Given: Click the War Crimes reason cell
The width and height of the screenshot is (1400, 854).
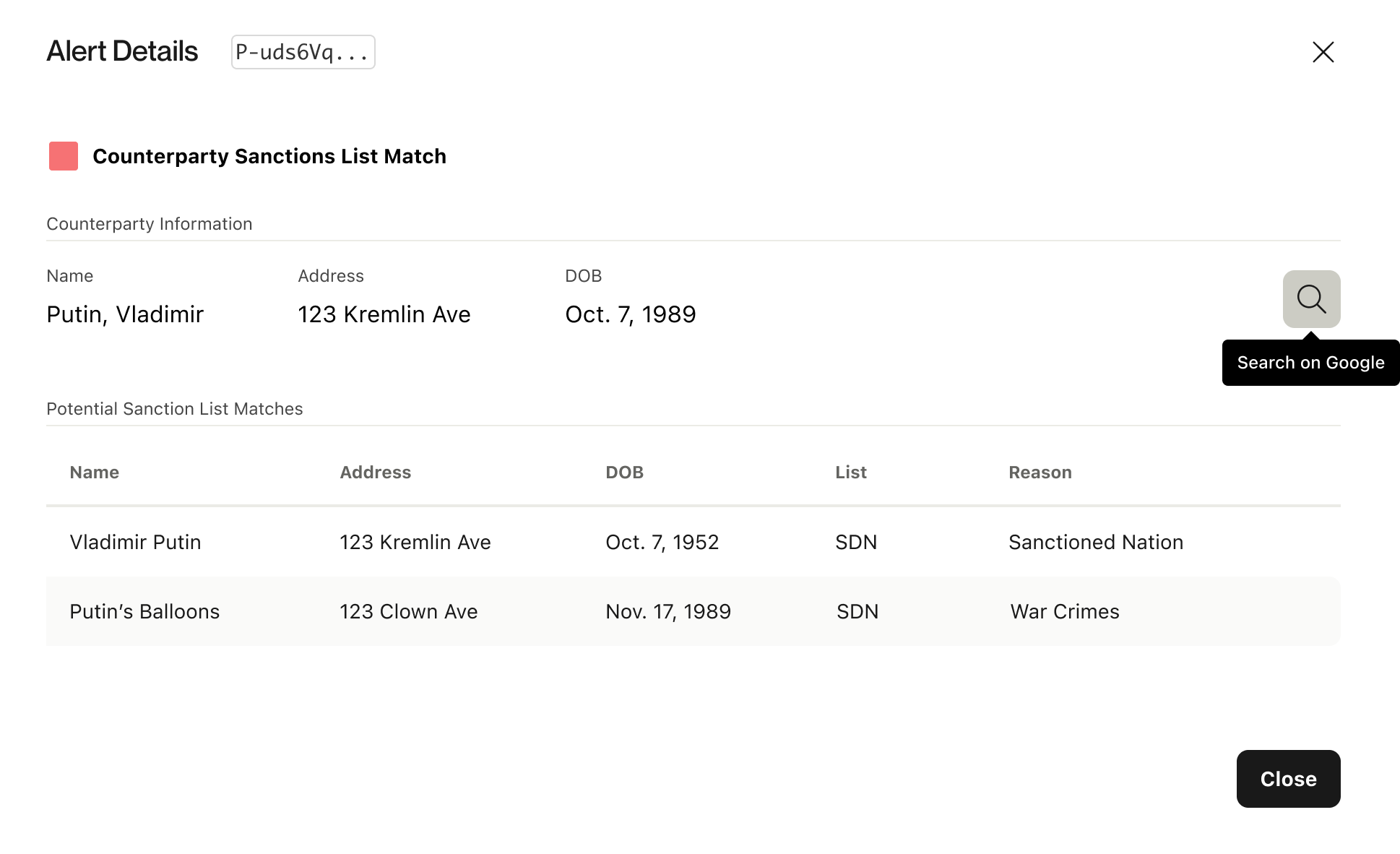Looking at the screenshot, I should tap(1064, 611).
